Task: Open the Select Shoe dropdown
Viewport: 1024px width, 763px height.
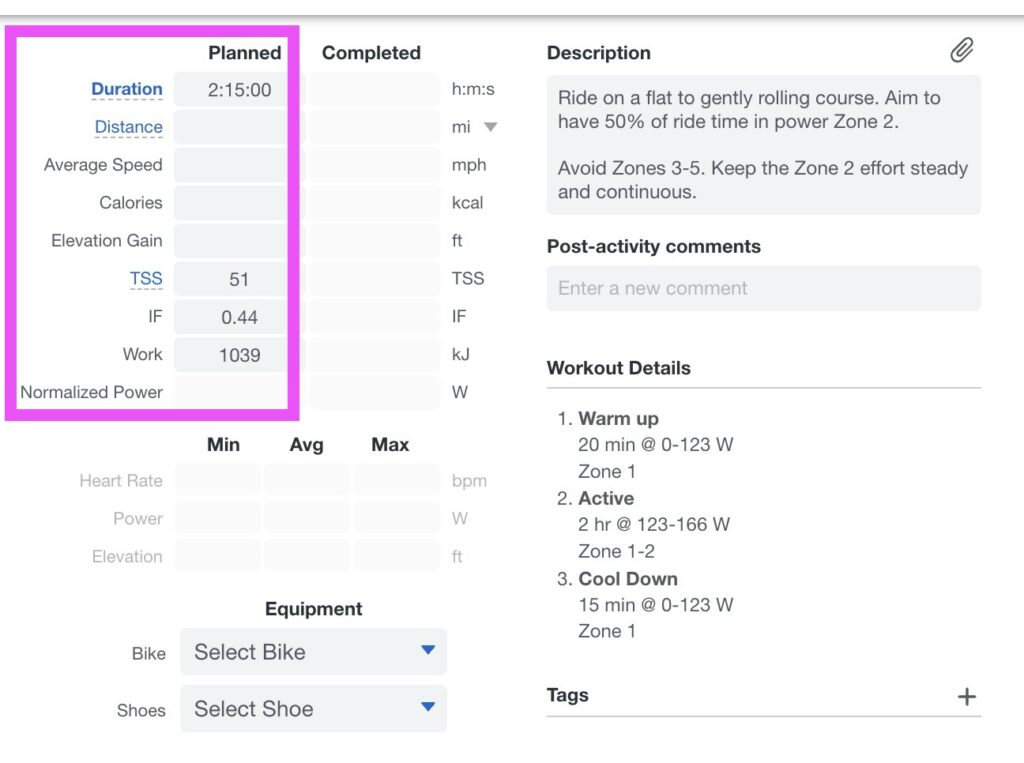Action: (313, 709)
